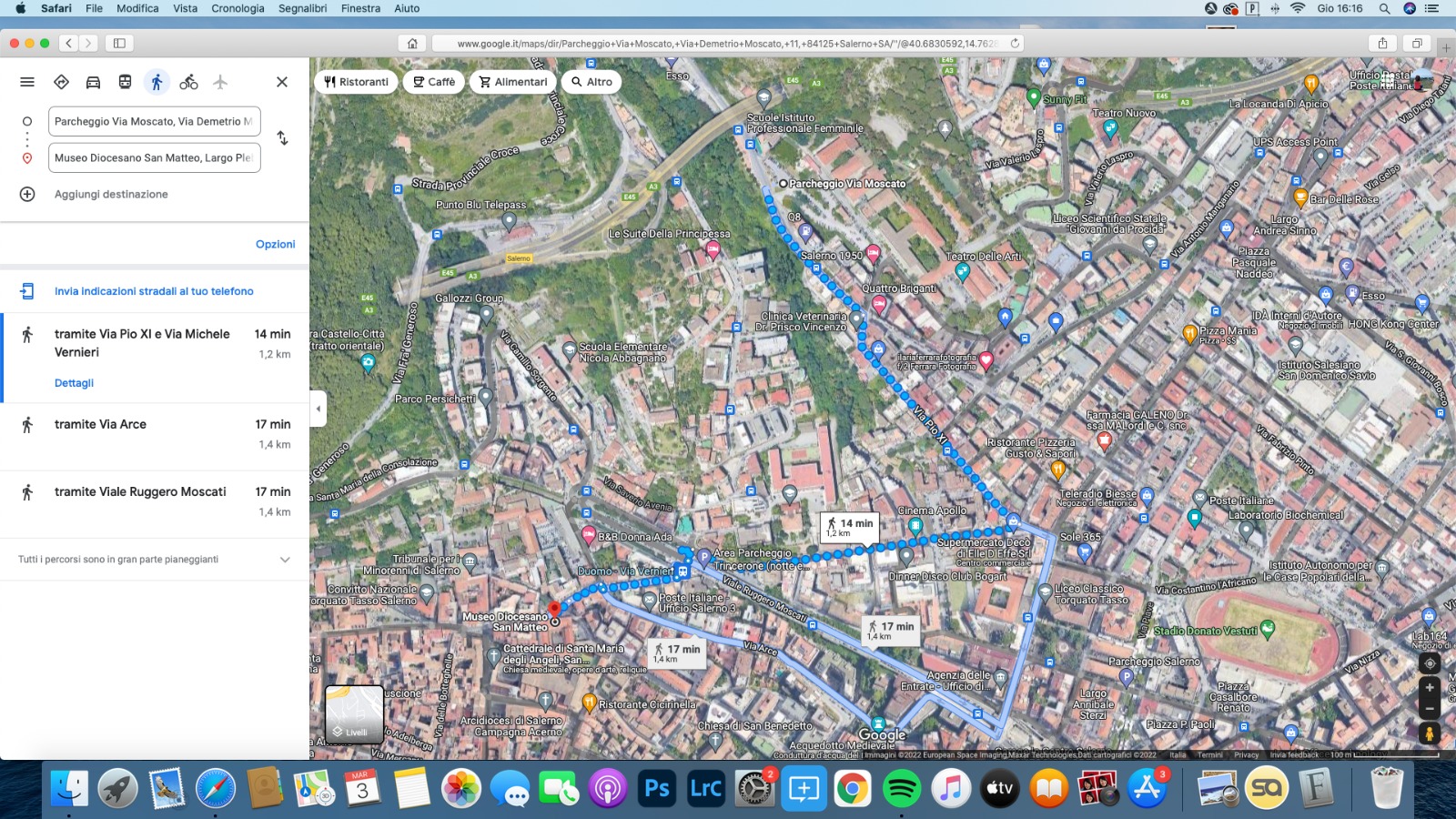The height and width of the screenshot is (819, 1456).
Task: Filter map by Ristoranti
Action: coord(356,82)
